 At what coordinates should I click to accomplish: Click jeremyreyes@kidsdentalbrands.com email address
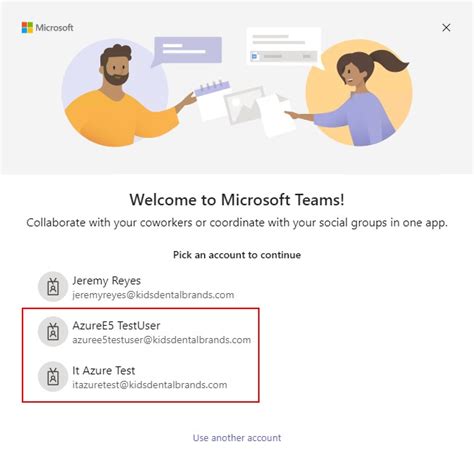[x=153, y=295]
